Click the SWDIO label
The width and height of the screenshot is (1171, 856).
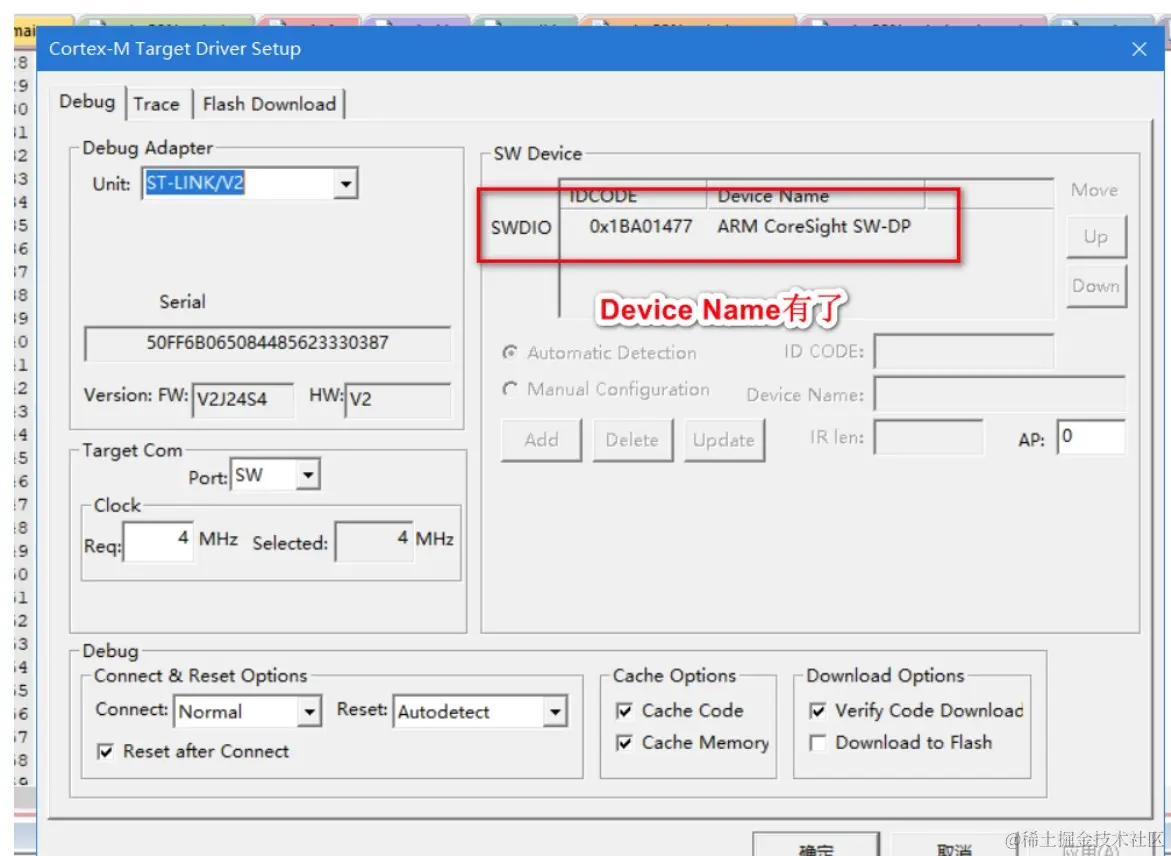pos(521,227)
